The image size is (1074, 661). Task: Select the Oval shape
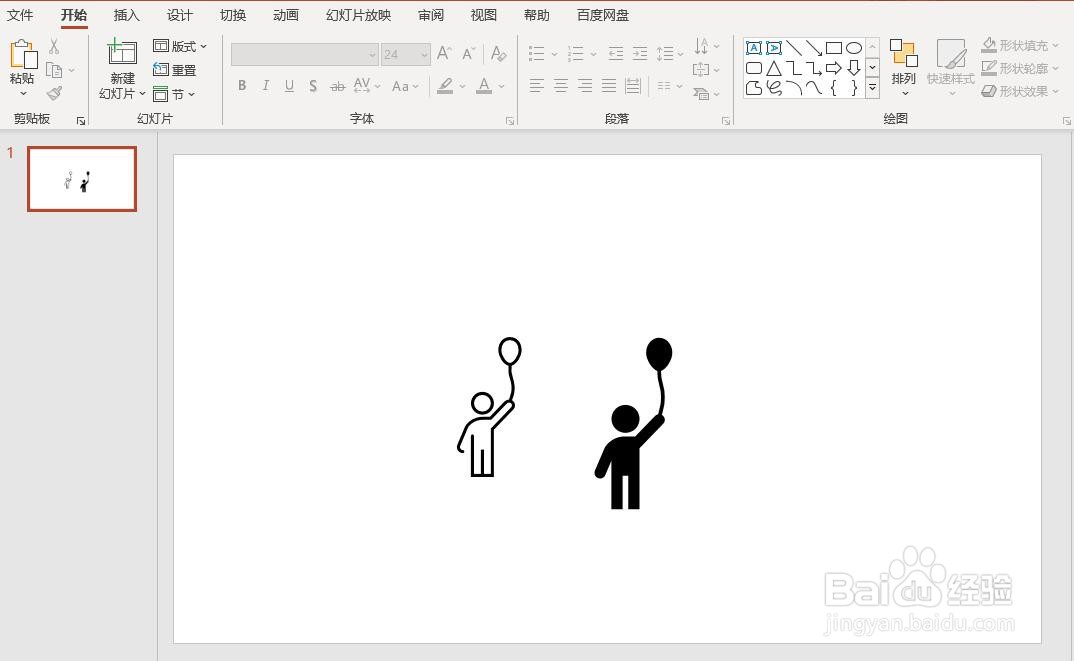tap(853, 48)
